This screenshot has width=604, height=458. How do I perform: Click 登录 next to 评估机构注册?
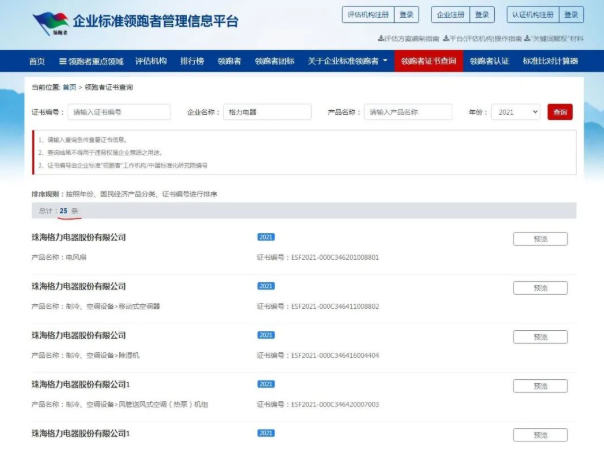pyautogui.click(x=406, y=15)
